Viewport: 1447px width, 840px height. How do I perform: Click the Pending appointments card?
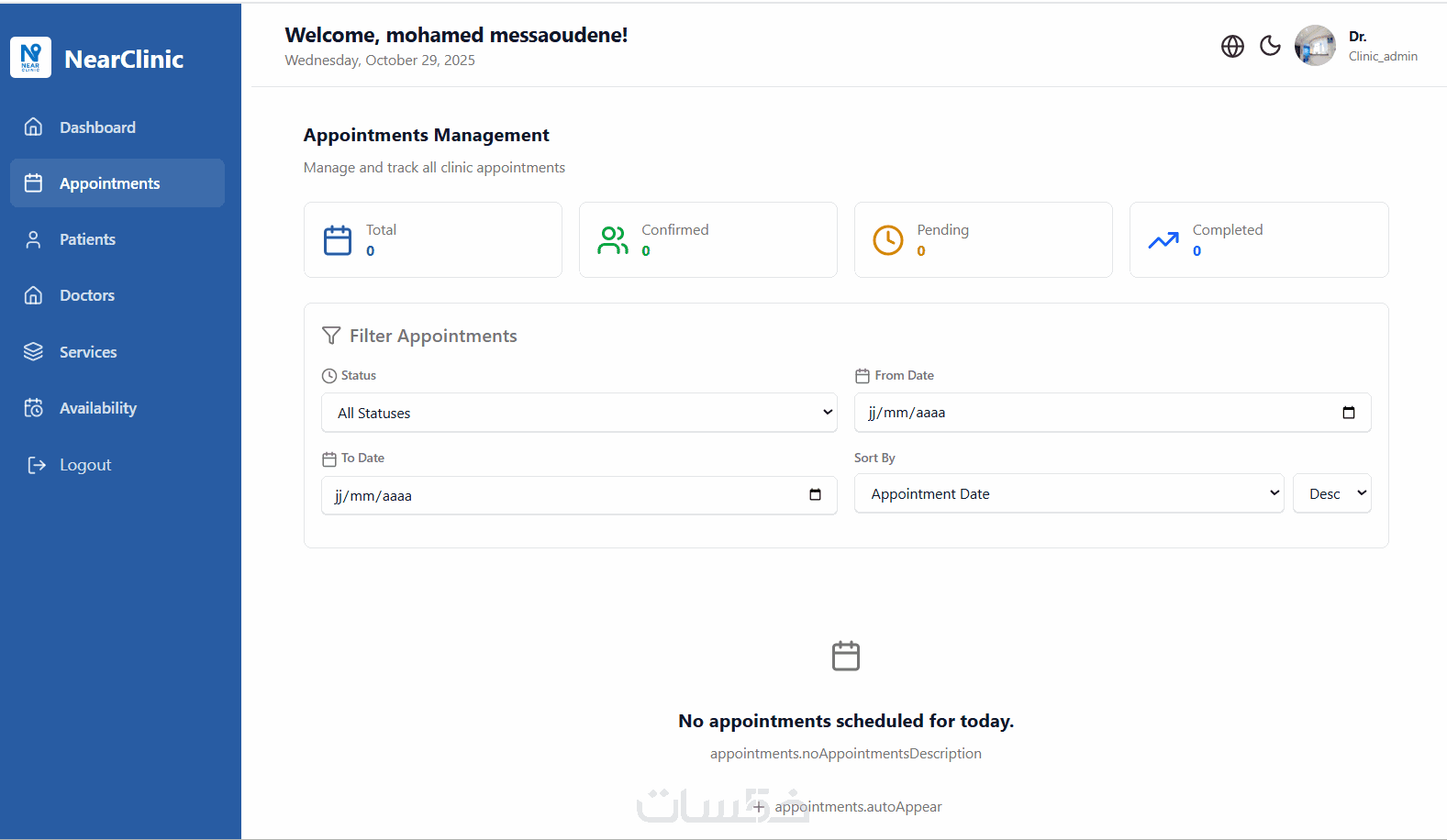pyautogui.click(x=983, y=239)
